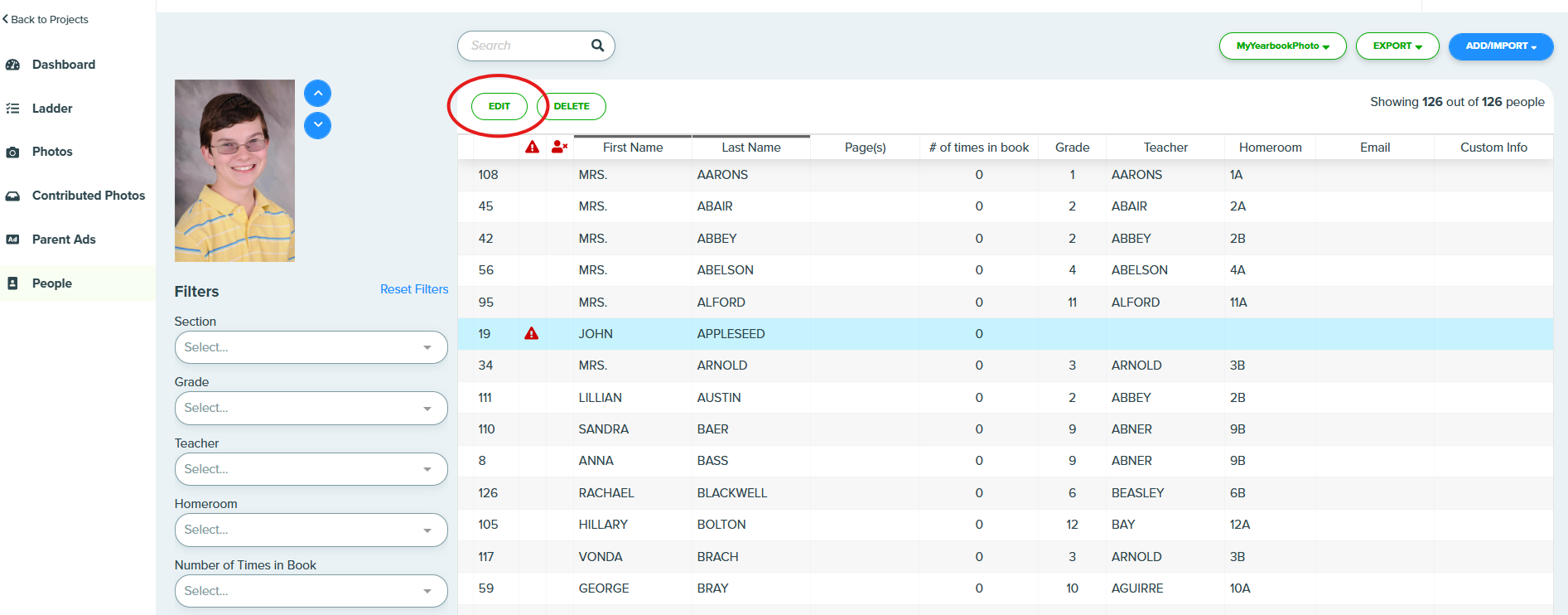This screenshot has height=615, width=1568.
Task: Select GEORGE BRAY row
Action: (1005, 588)
